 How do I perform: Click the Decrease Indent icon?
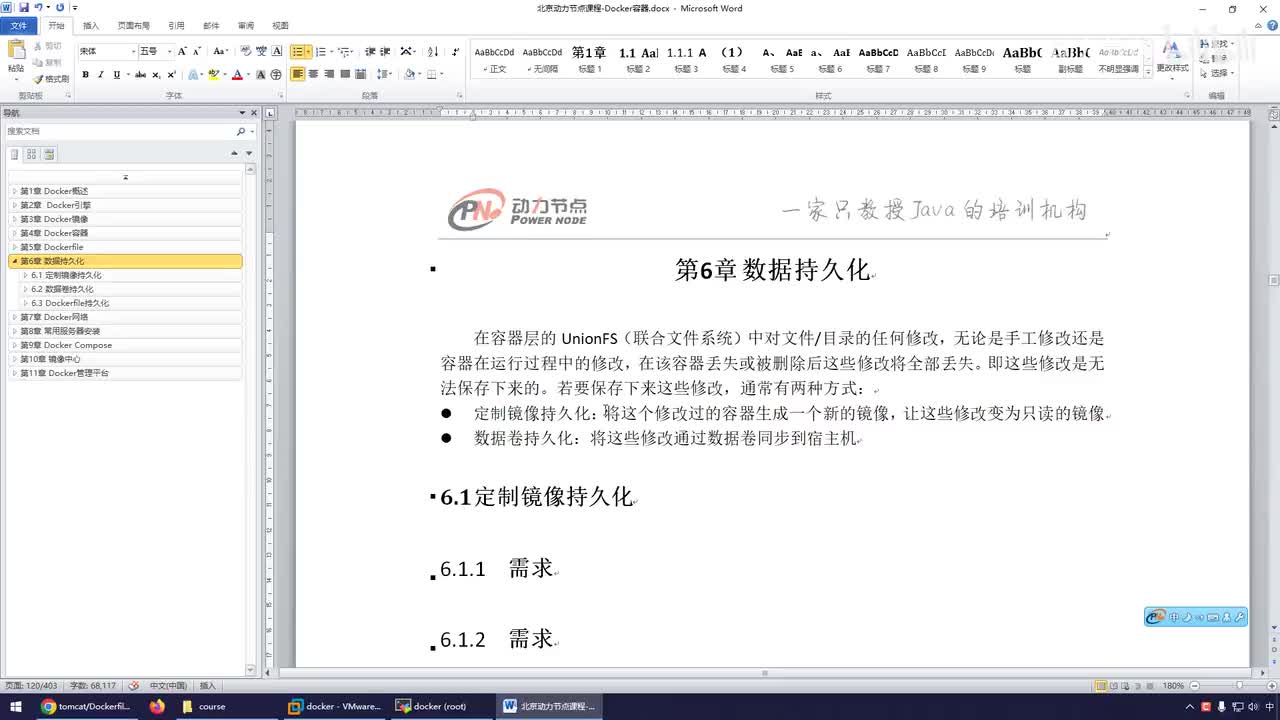pyautogui.click(x=370, y=51)
